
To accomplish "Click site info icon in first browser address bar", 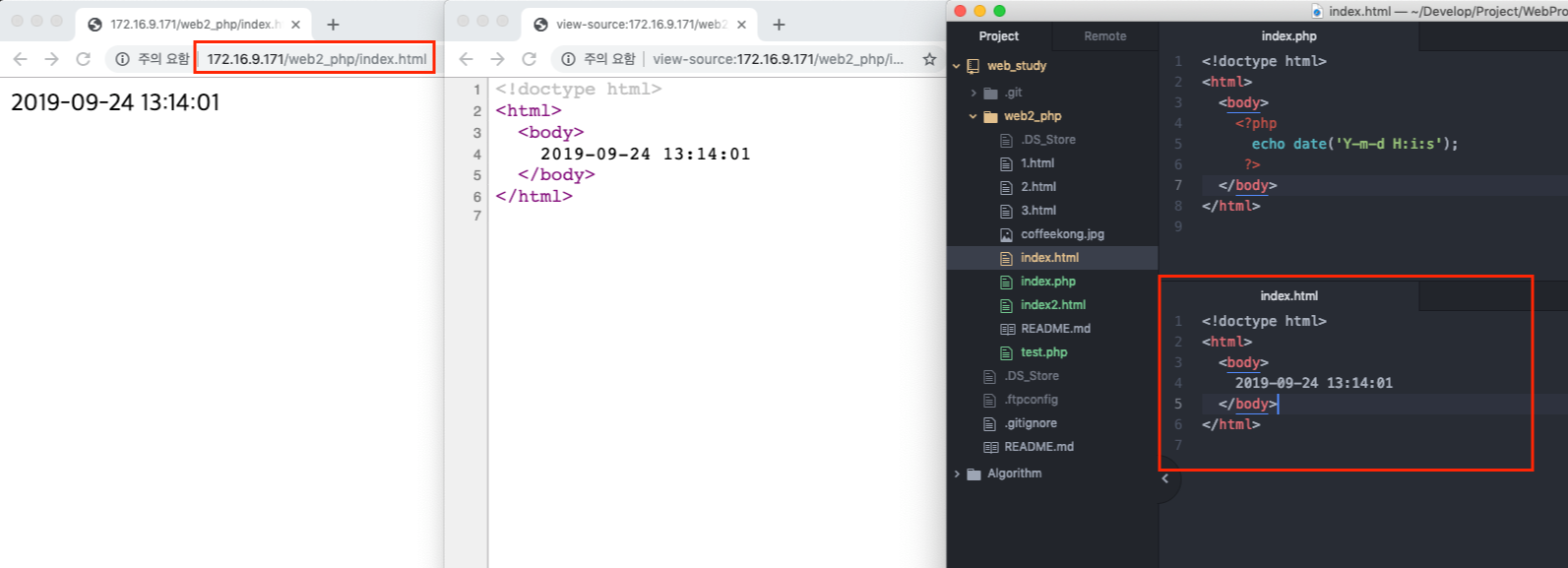I will coord(122,59).
